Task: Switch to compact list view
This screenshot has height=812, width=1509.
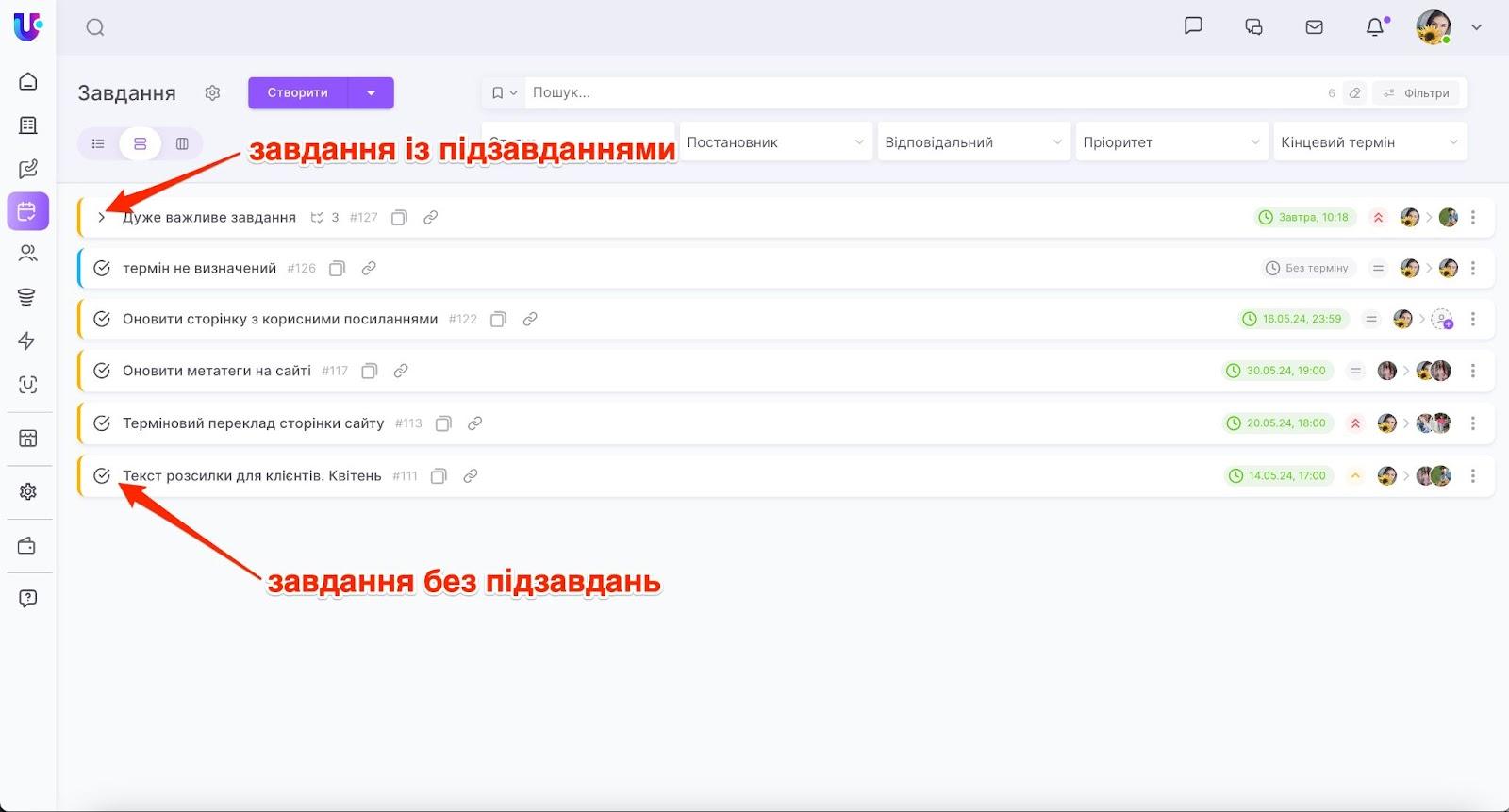Action: point(98,143)
